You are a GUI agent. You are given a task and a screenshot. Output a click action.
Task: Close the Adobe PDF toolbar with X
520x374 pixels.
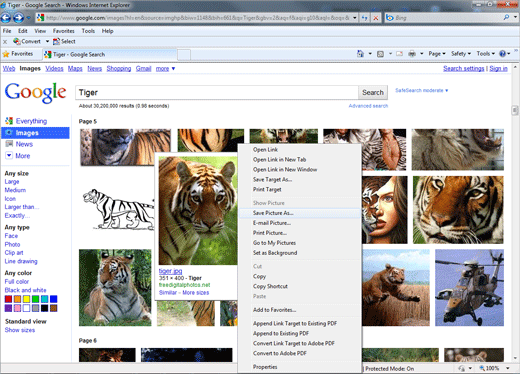click(x=5, y=42)
